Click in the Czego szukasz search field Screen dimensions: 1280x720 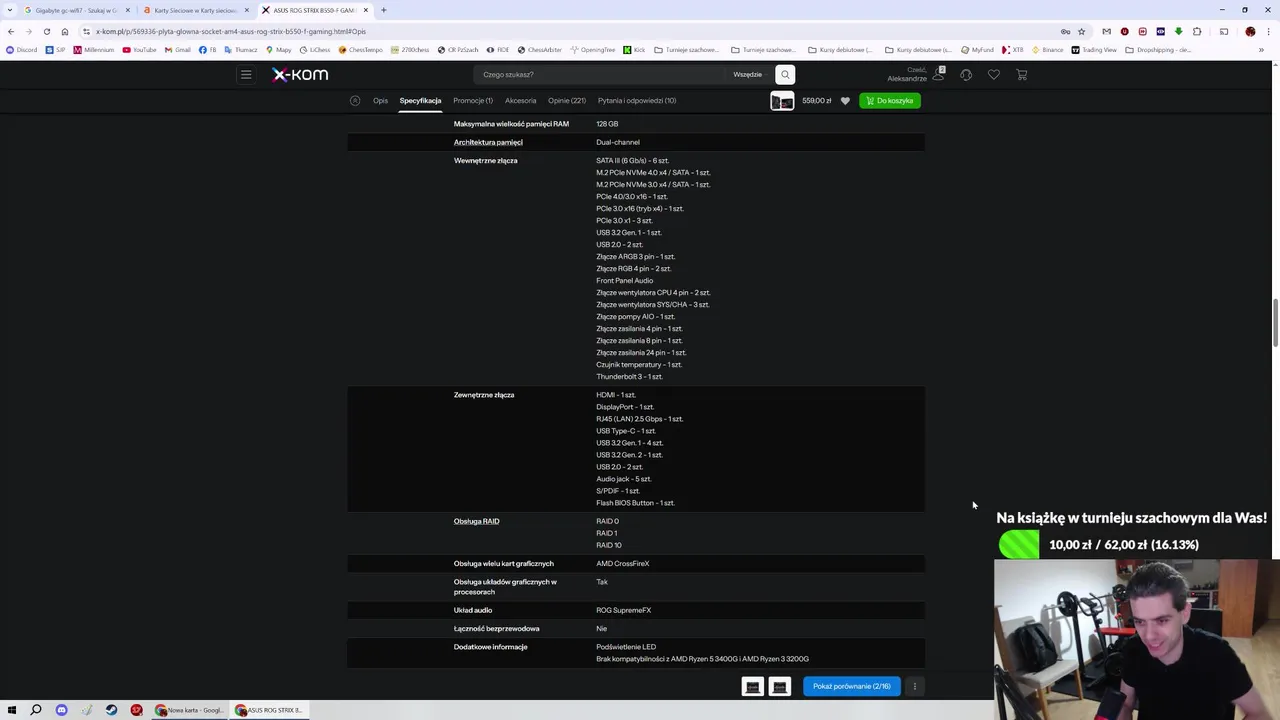point(600,74)
